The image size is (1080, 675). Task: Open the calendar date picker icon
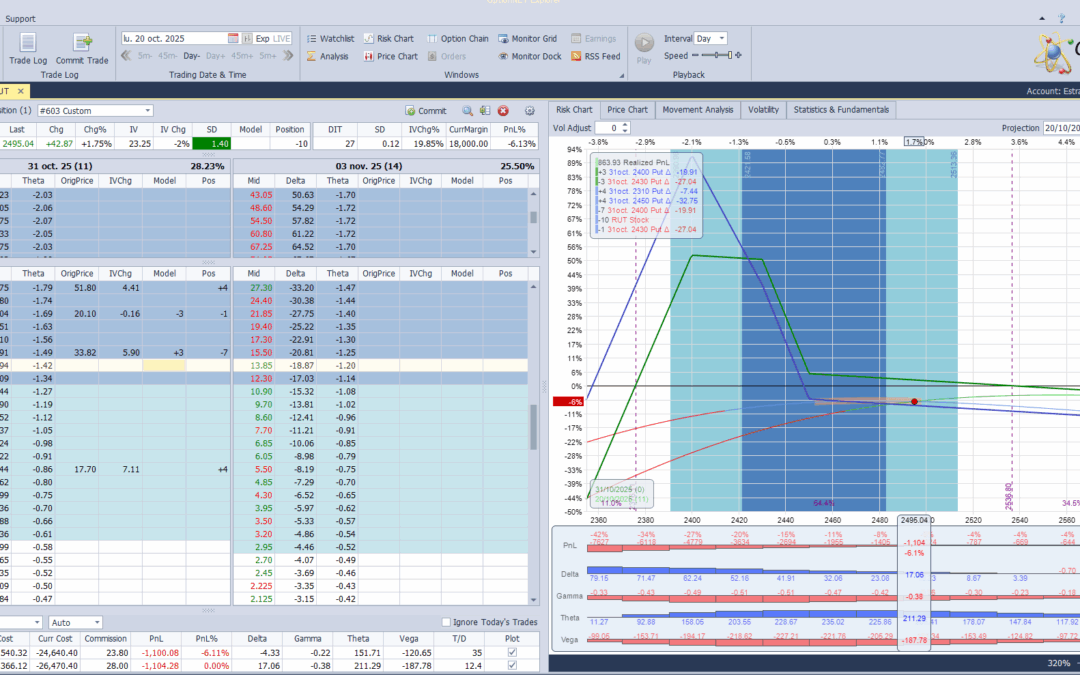pos(233,39)
